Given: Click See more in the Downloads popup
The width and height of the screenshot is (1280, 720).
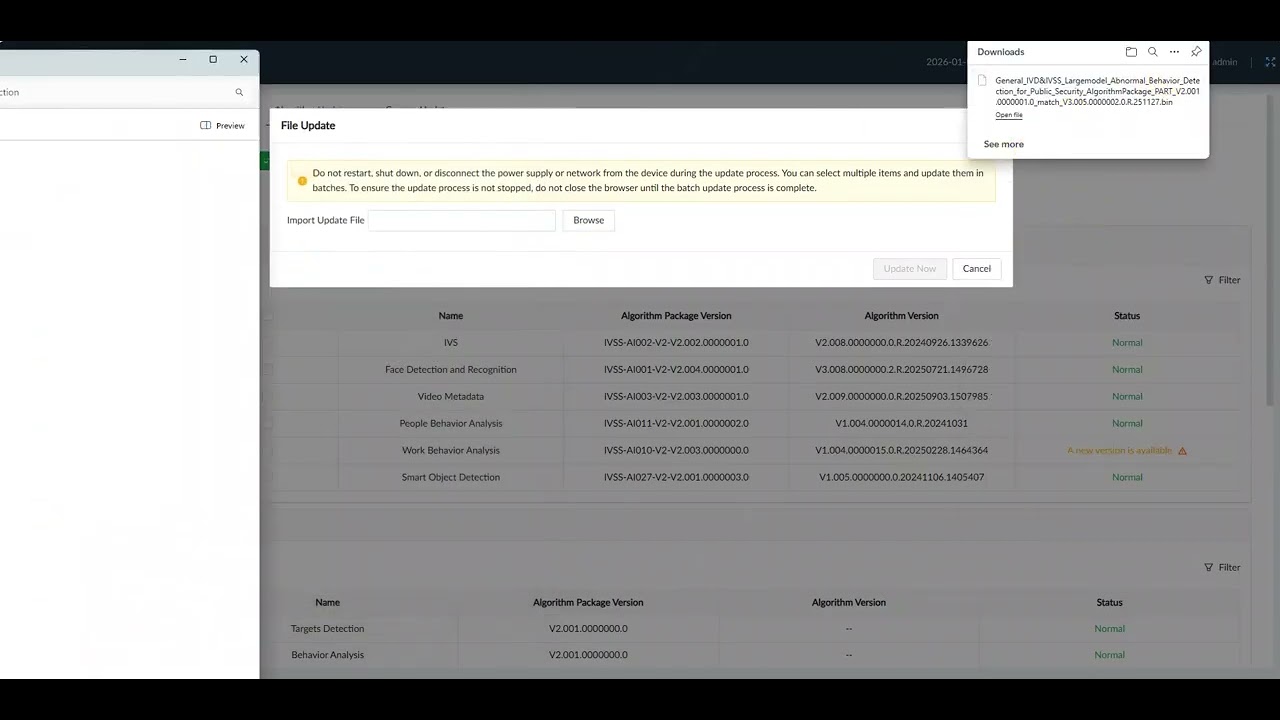Looking at the screenshot, I should tap(1004, 144).
